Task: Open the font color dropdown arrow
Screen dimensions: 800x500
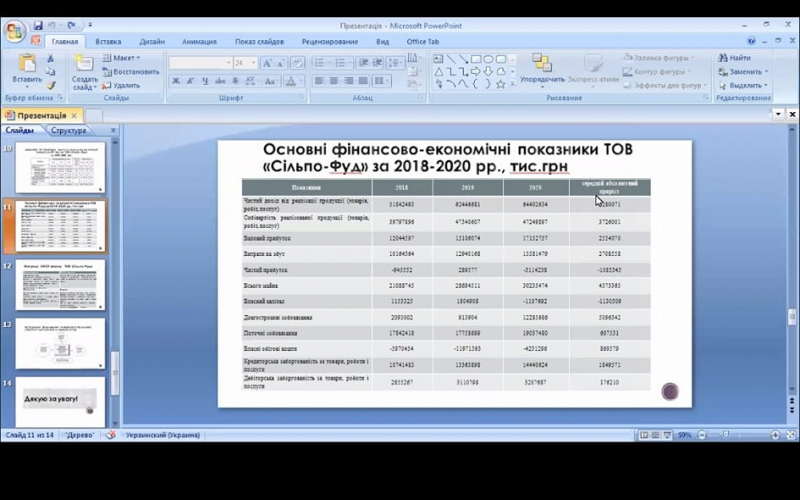Action: (301, 81)
